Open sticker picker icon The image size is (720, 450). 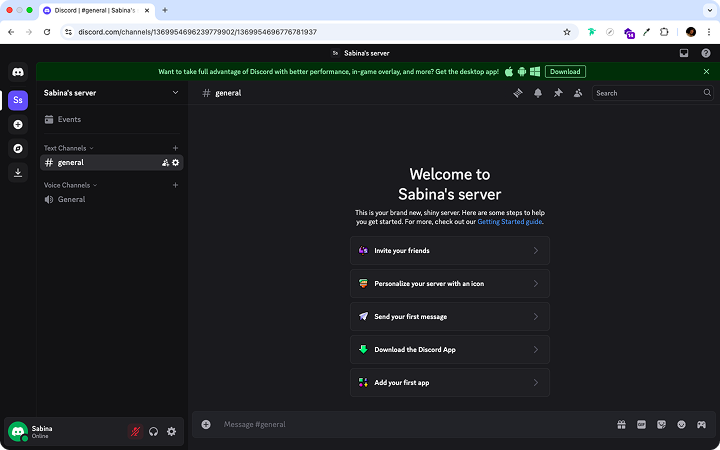(661, 424)
